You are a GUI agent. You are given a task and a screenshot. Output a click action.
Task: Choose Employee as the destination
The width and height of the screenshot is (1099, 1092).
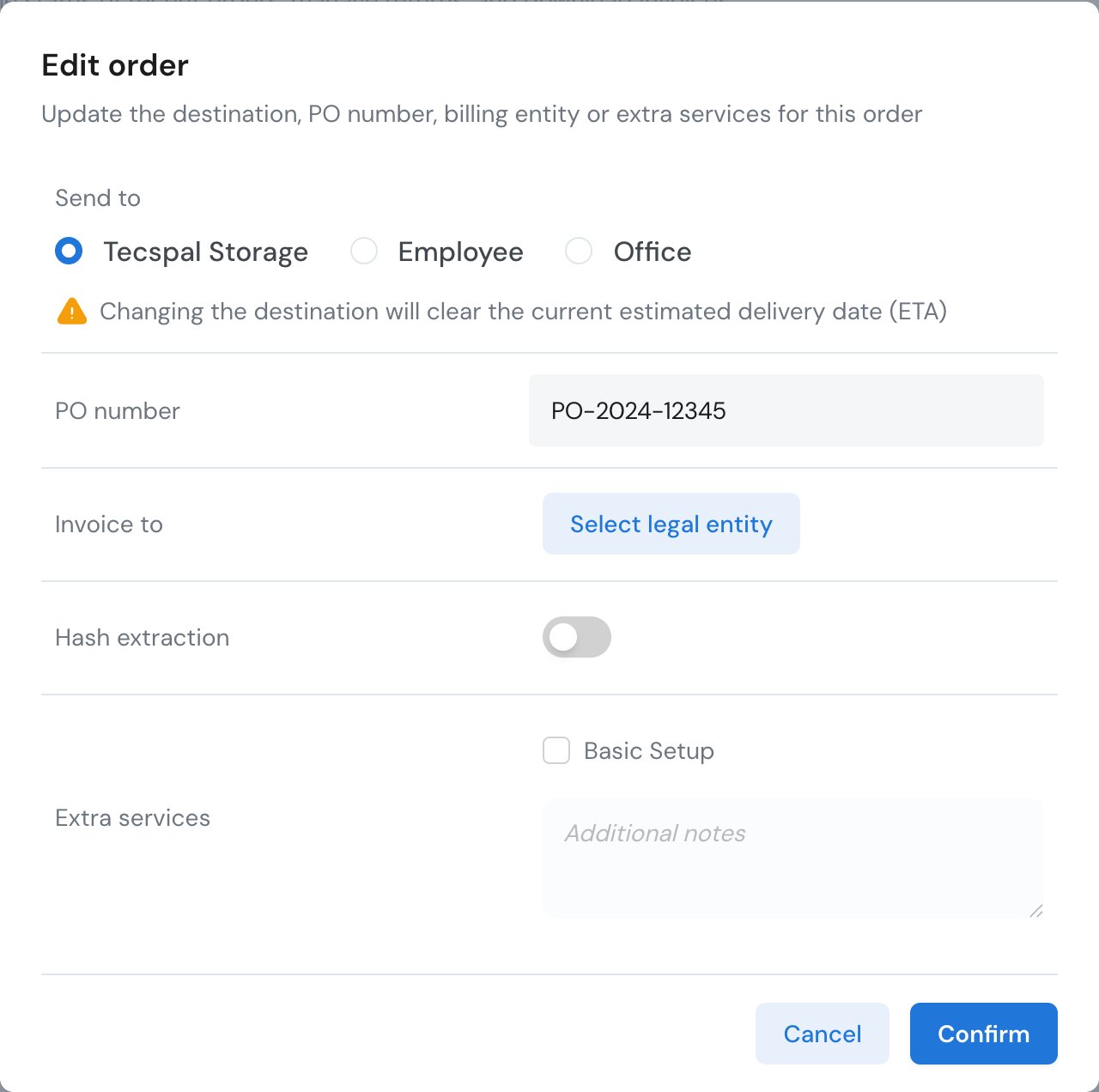pos(364,252)
